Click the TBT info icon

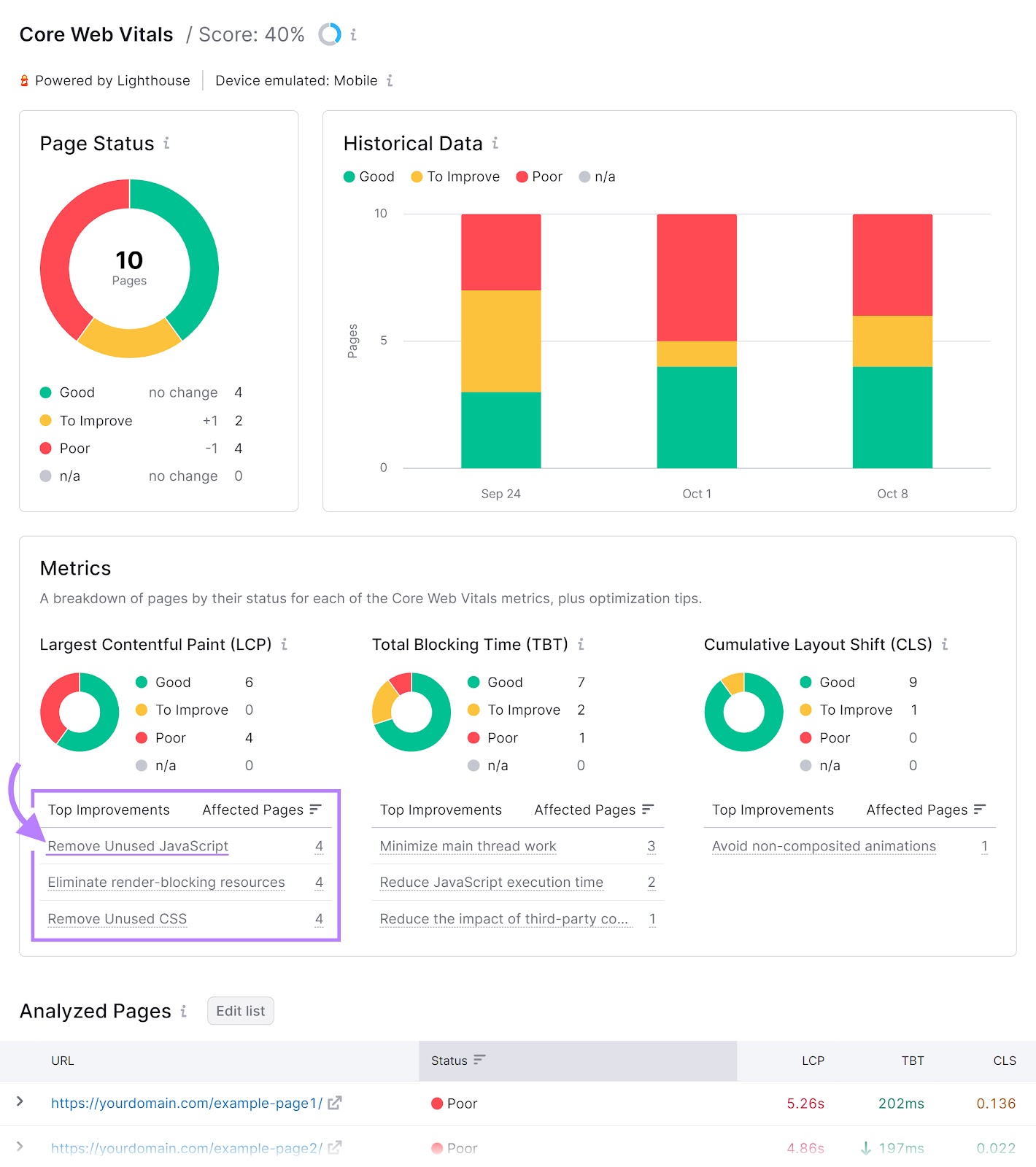581,644
